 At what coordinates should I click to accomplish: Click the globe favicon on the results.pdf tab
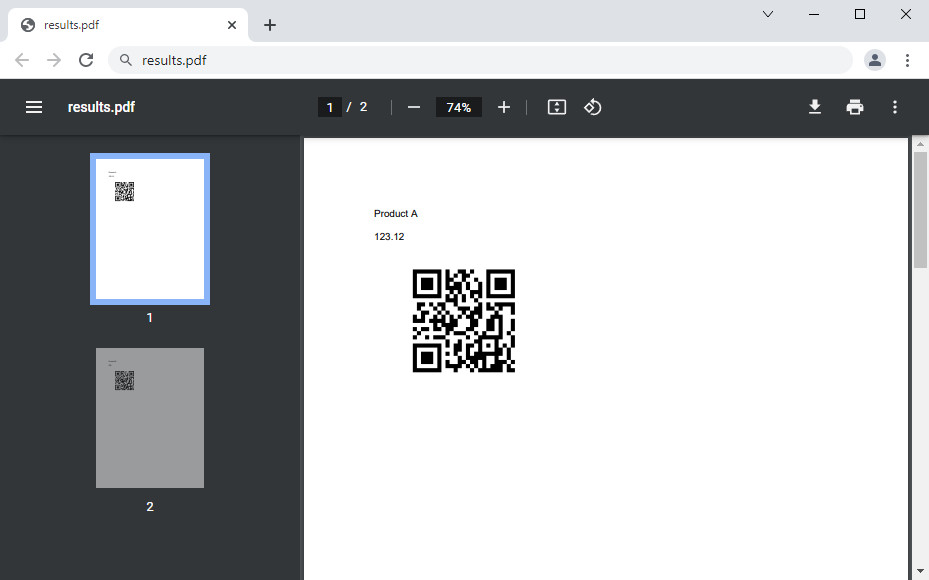pyautogui.click(x=28, y=25)
